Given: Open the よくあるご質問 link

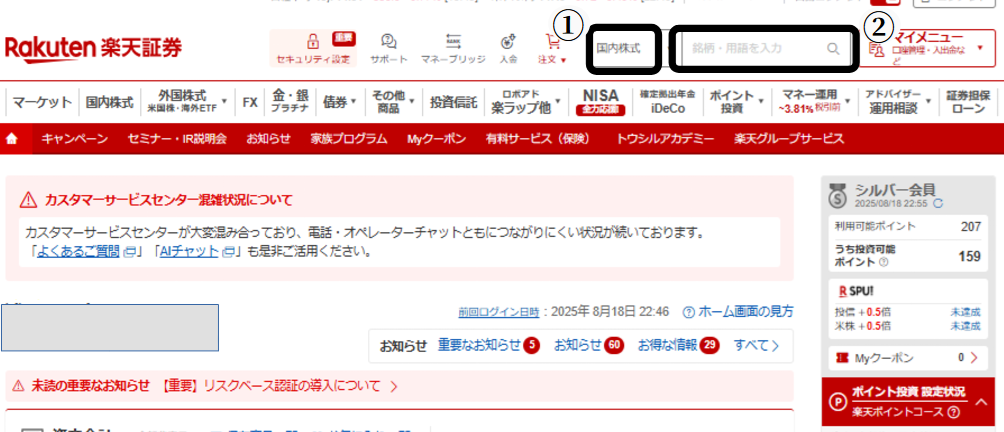Looking at the screenshot, I should coord(78,252).
